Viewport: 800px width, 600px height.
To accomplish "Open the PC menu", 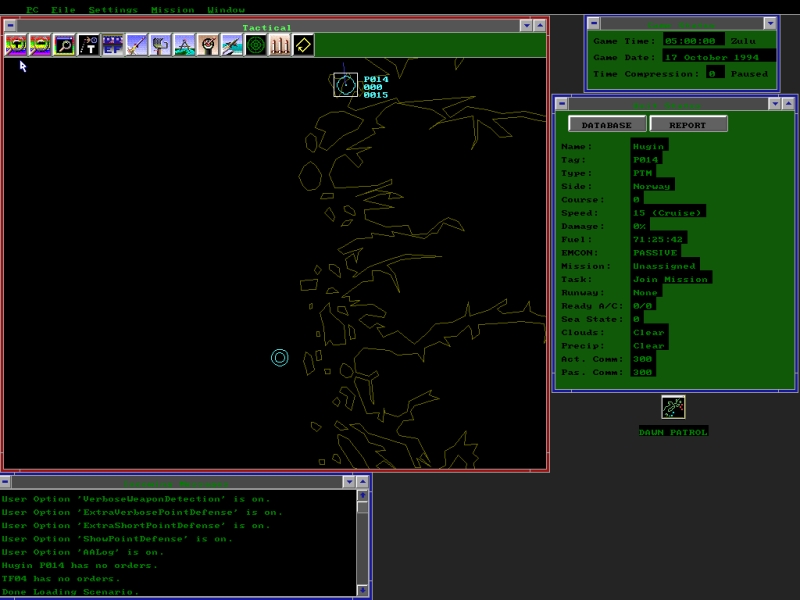I will tap(32, 9).
